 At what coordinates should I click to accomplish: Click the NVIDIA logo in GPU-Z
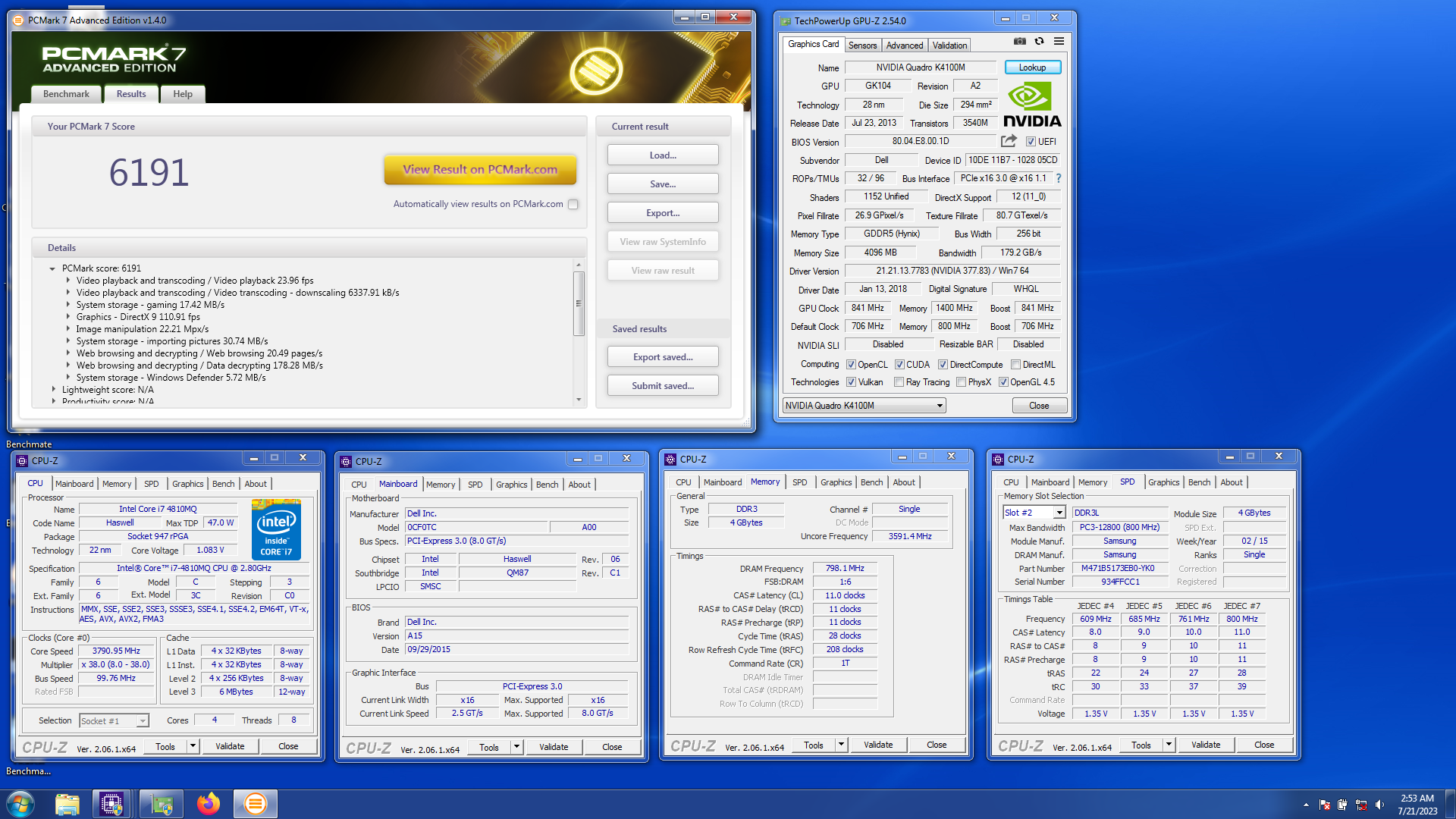click(x=1032, y=105)
